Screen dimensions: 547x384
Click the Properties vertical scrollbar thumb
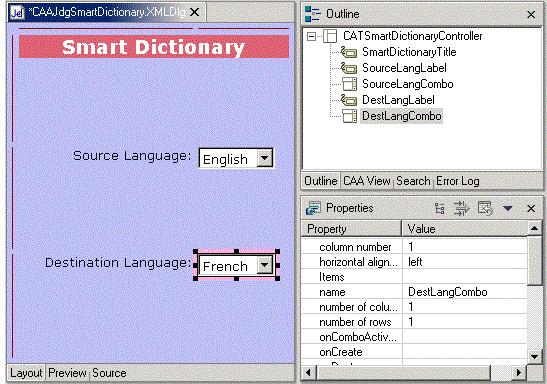pyautogui.click(x=534, y=261)
